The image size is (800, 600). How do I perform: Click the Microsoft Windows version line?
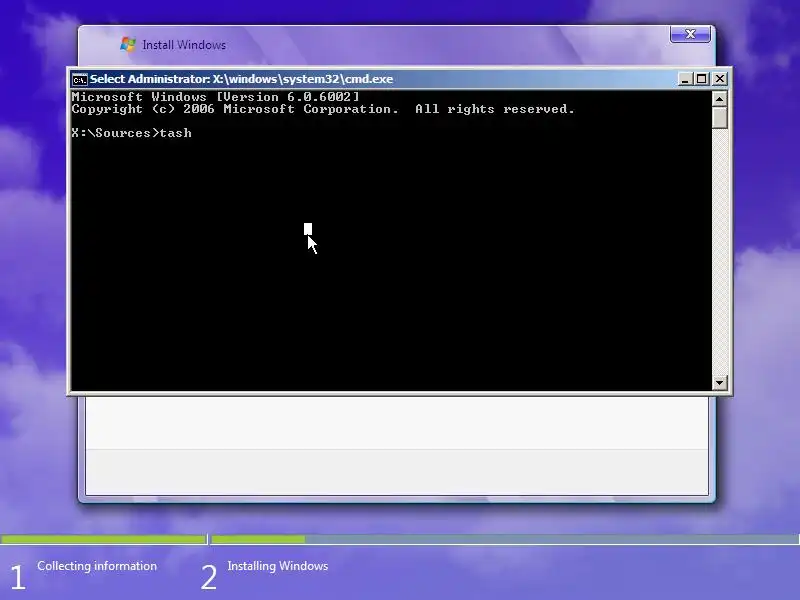tap(215, 97)
